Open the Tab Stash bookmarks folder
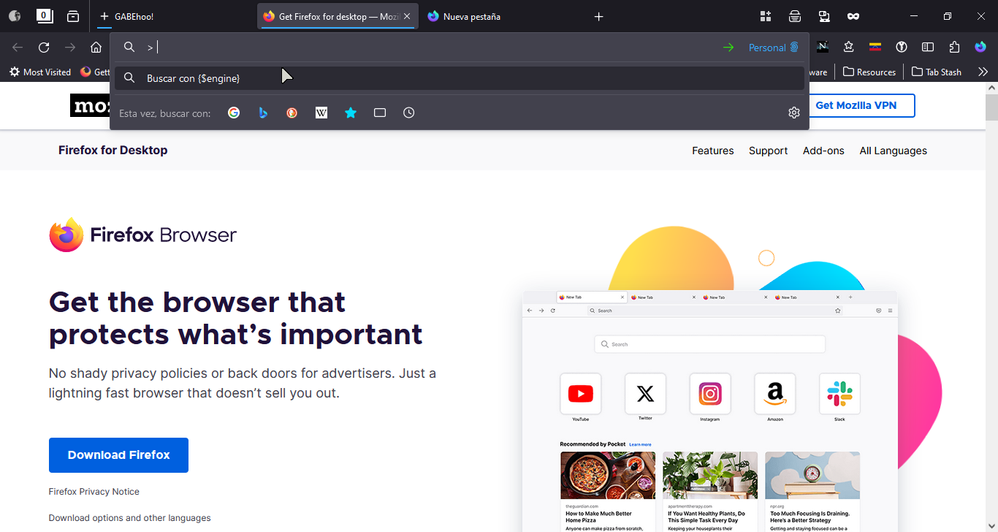 click(x=936, y=72)
